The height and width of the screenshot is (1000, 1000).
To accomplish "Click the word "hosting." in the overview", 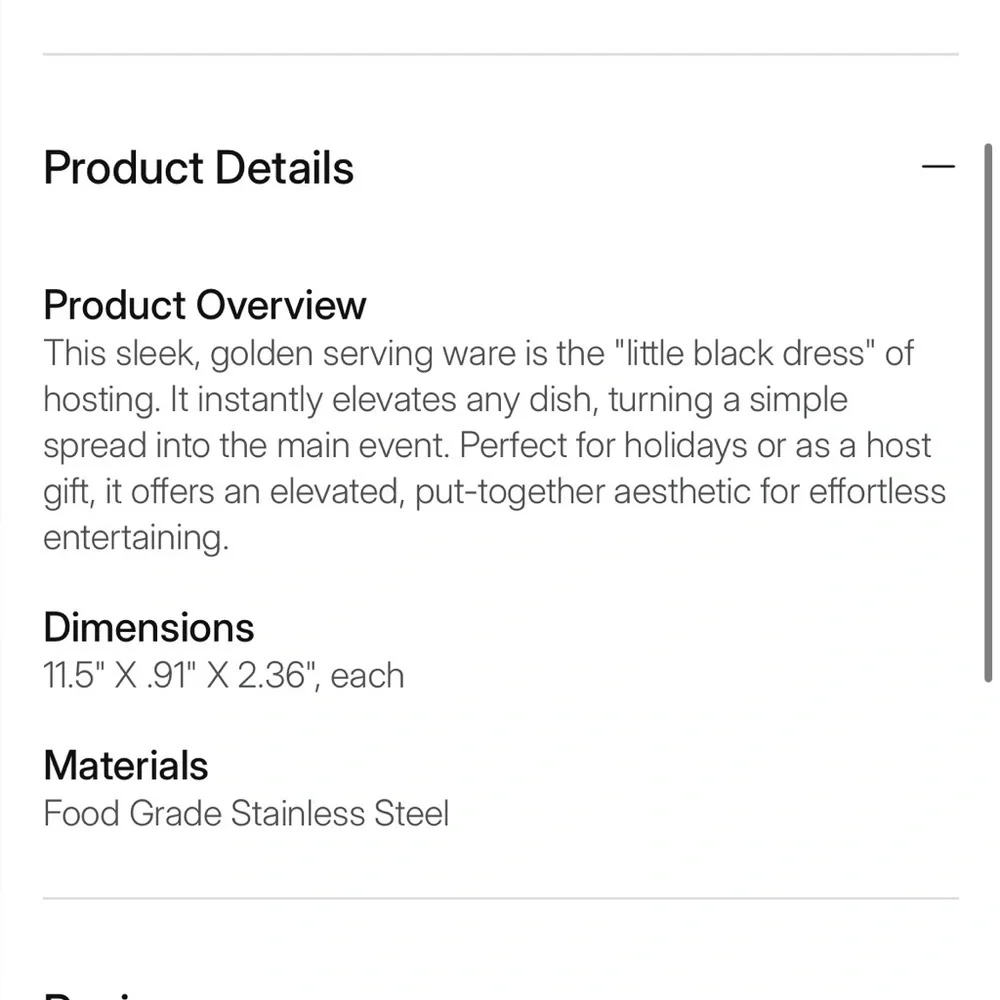I will tap(101, 401).
